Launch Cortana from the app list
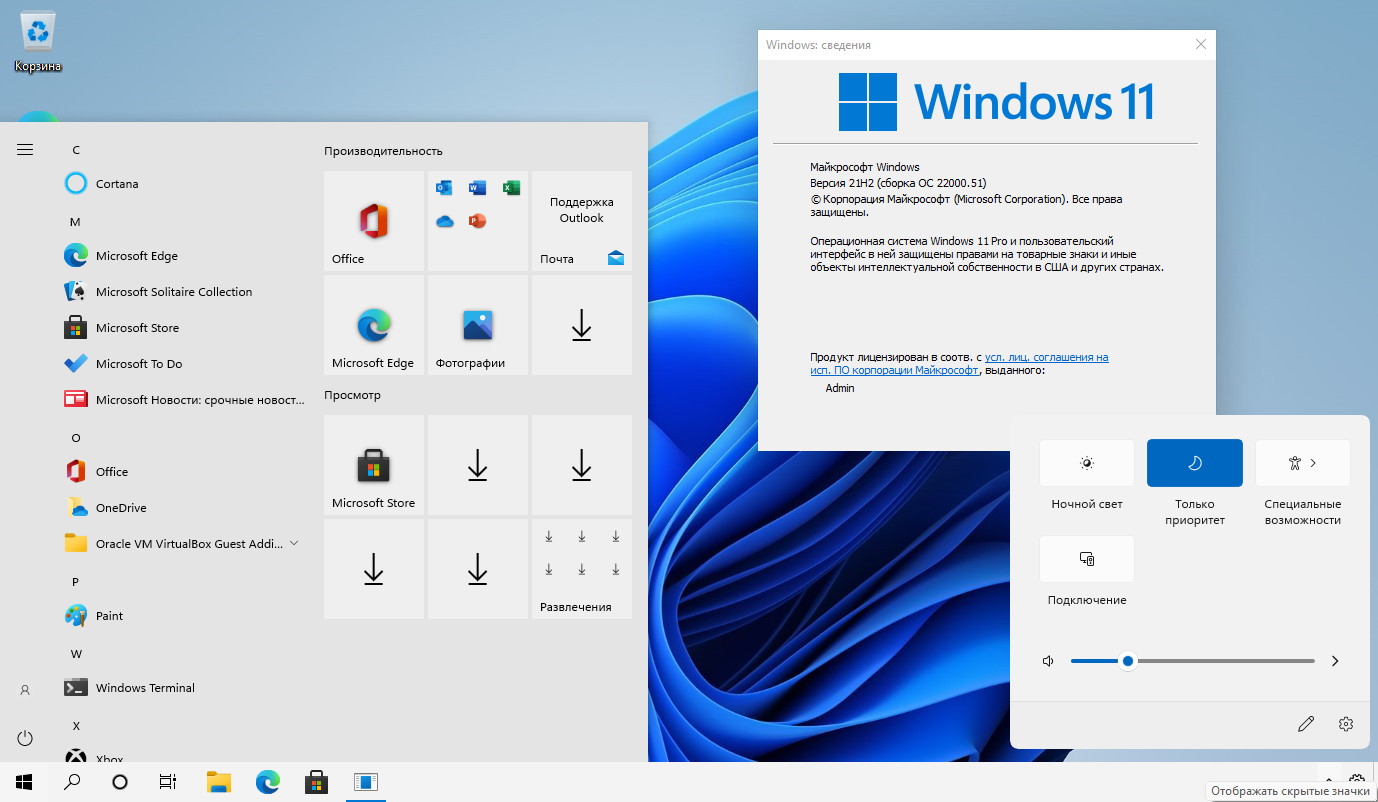Screen dimensions: 1378x802 pos(184,184)
